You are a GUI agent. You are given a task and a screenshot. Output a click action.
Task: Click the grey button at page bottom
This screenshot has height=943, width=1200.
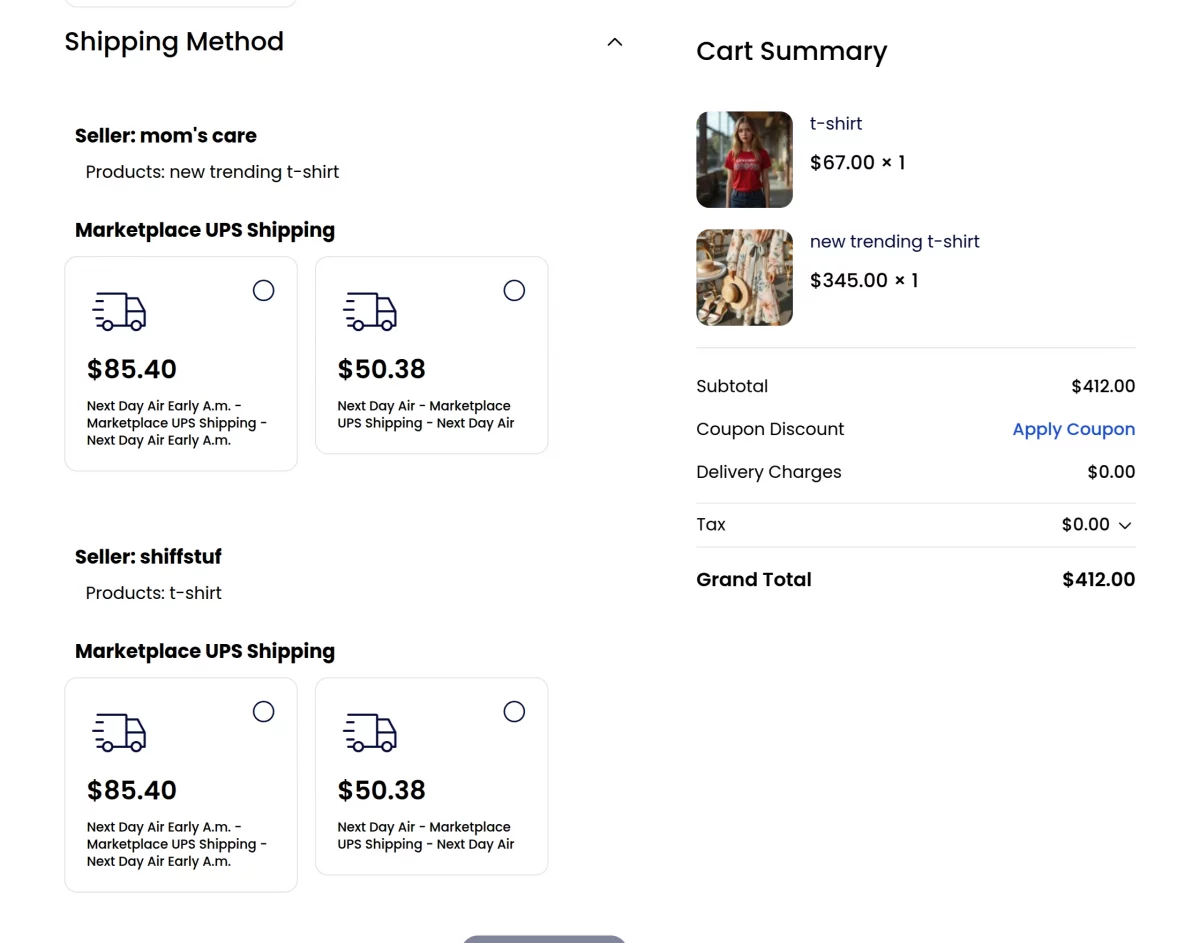544,939
